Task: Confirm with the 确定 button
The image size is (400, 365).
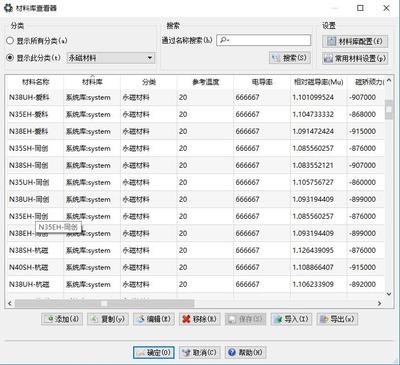Action: pyautogui.click(x=154, y=352)
